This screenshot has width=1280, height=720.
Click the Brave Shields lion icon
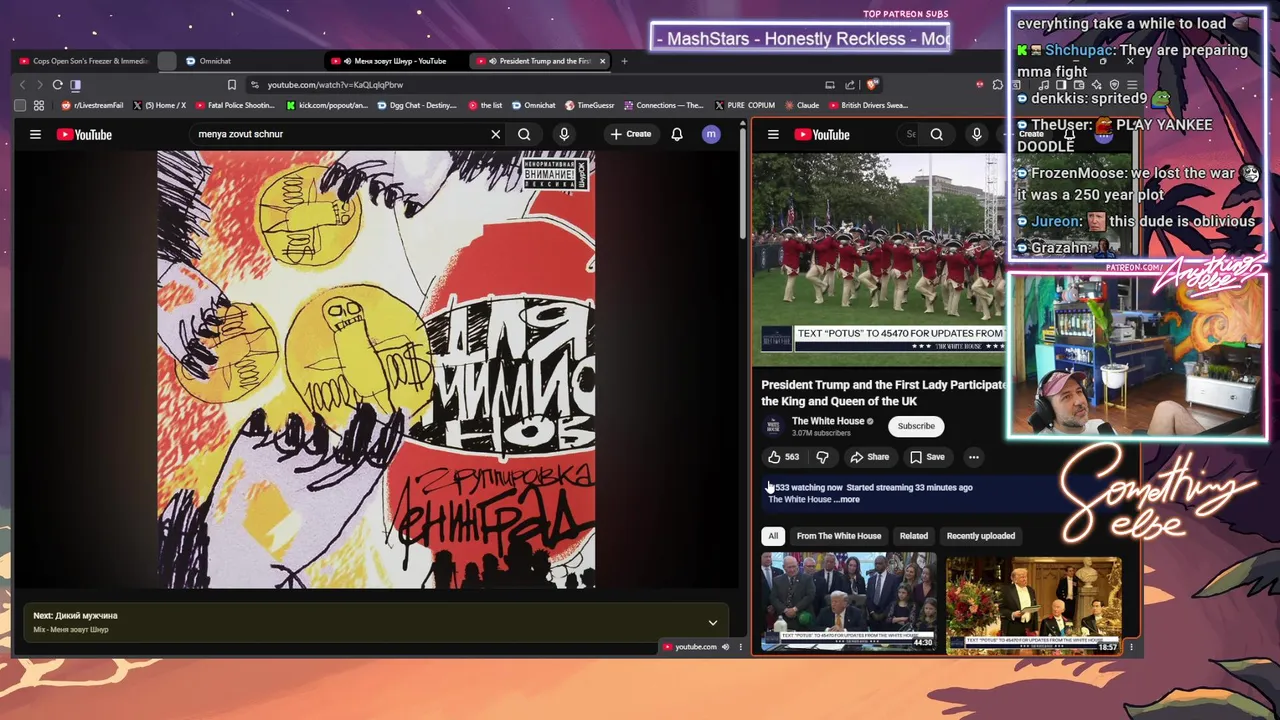(872, 85)
